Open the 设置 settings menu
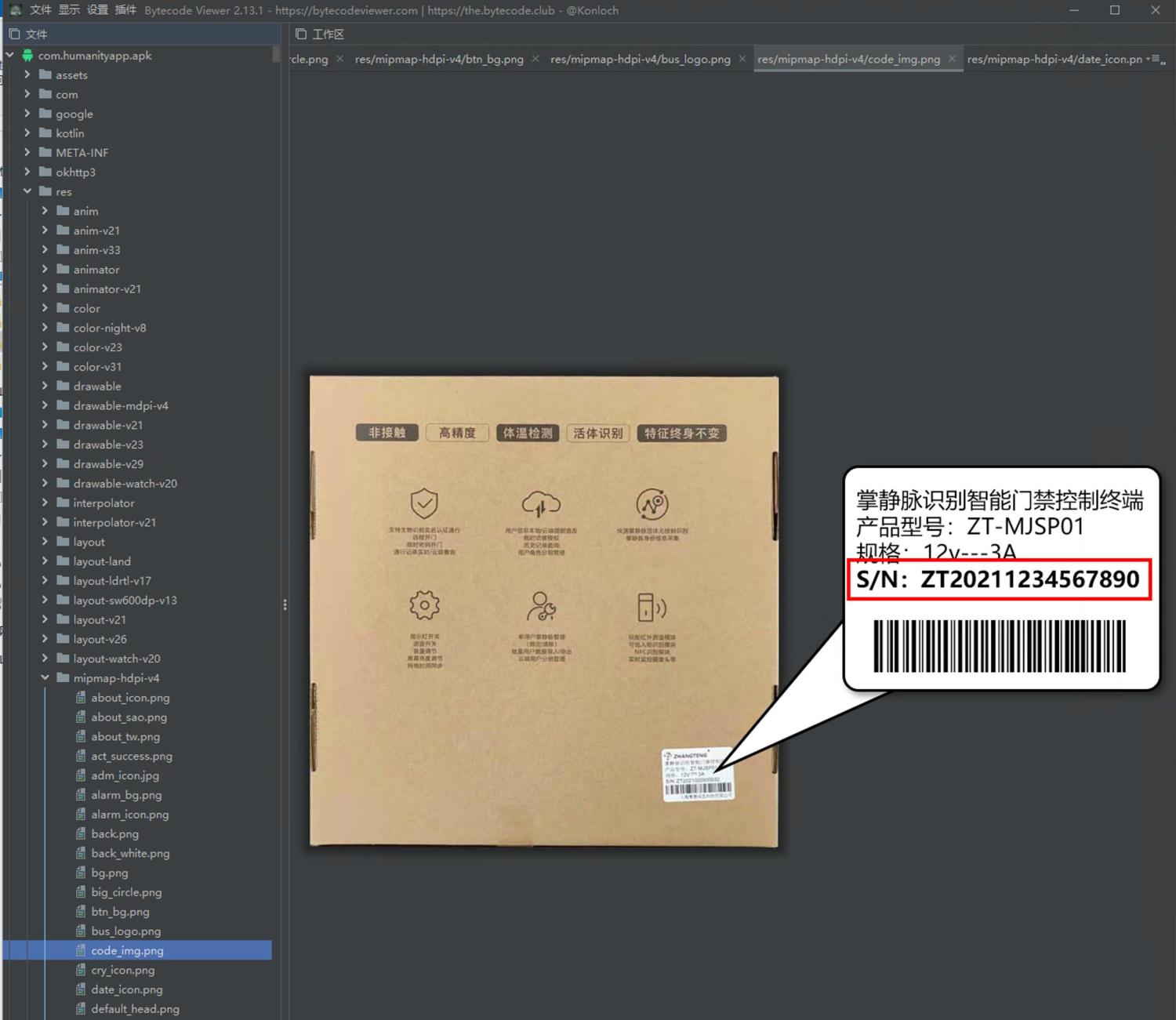 pyautogui.click(x=97, y=10)
